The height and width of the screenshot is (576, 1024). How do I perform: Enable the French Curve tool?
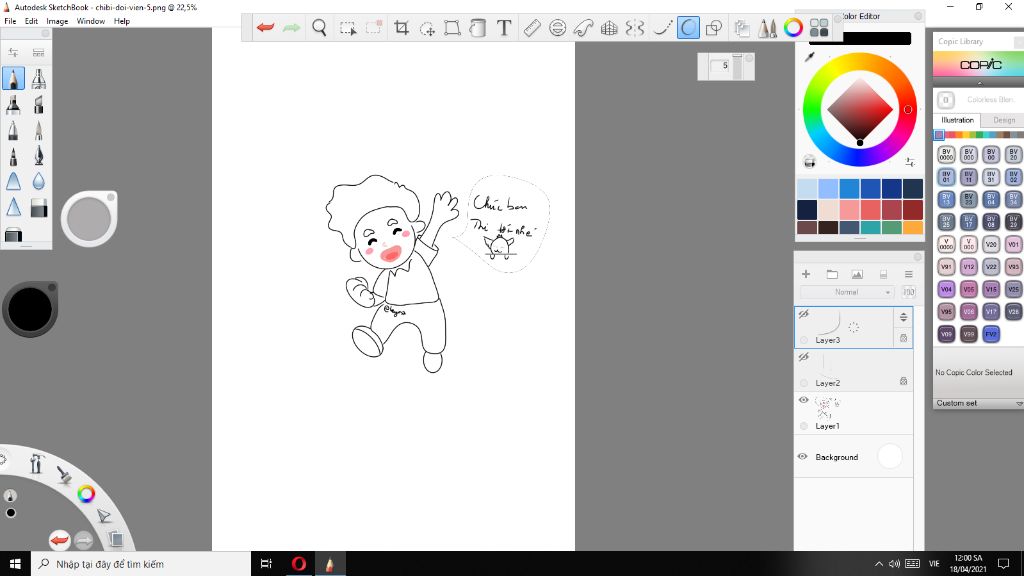(583, 27)
